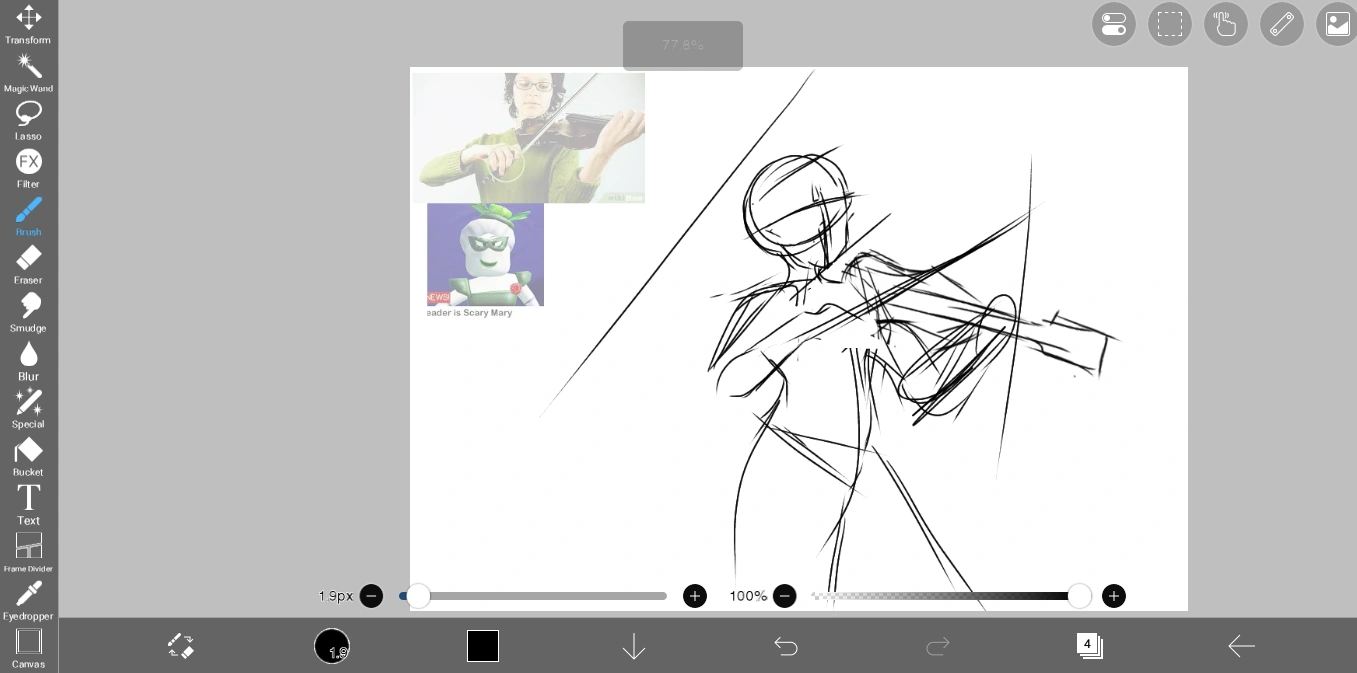Select the Blur tool
1357x673 pixels.
coord(28,353)
